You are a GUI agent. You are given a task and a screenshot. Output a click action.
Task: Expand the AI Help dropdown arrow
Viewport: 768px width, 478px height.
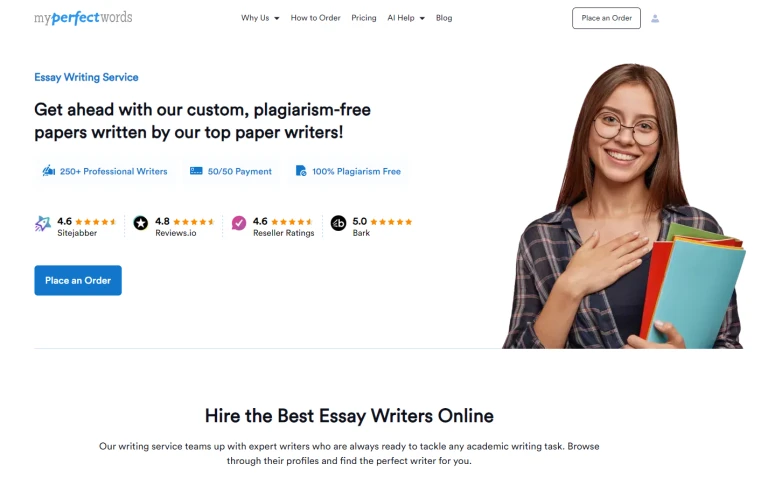click(422, 18)
